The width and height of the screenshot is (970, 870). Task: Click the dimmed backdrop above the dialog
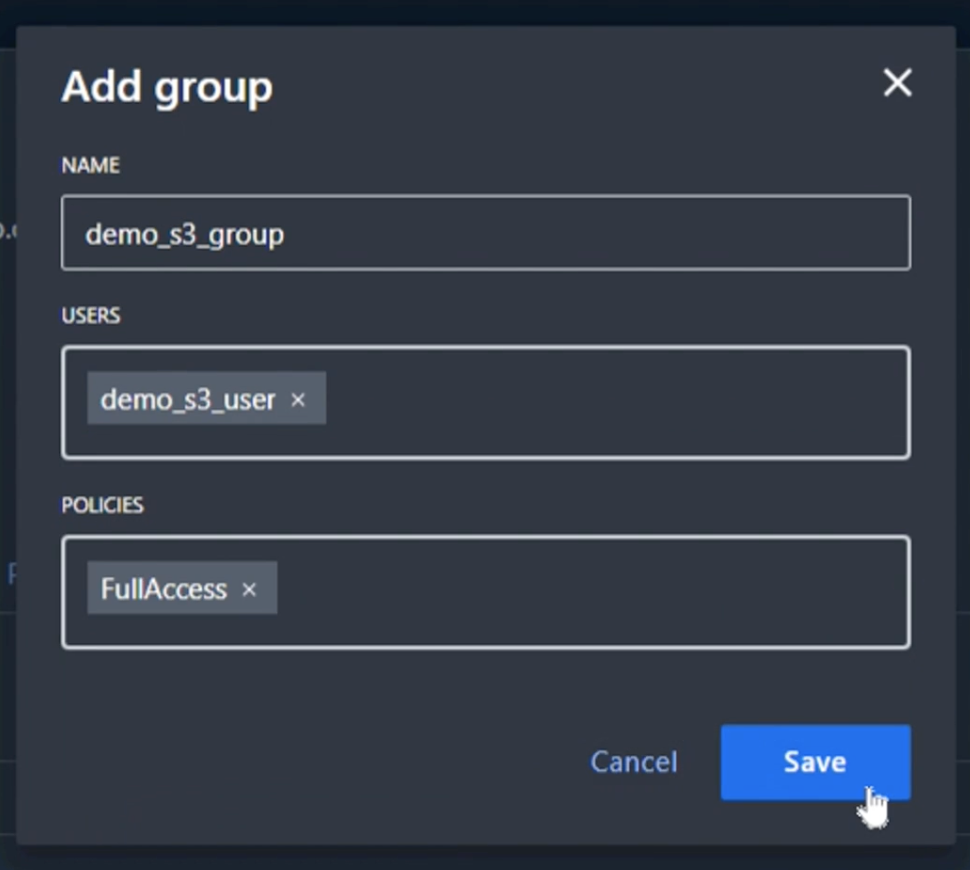tap(485, 12)
